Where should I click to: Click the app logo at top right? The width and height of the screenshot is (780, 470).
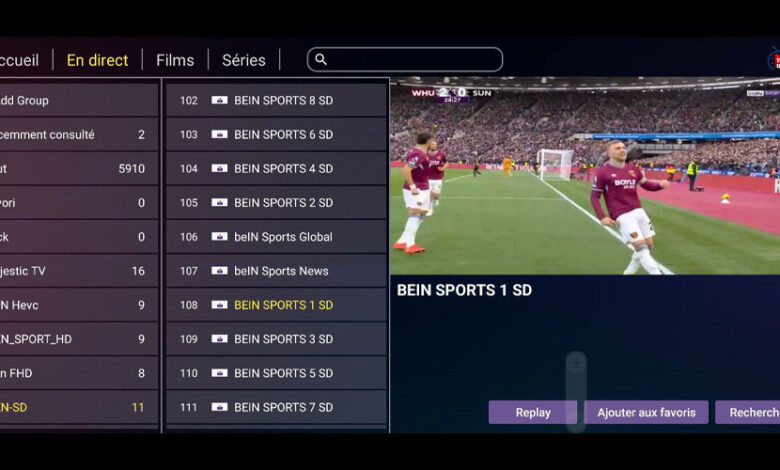point(774,60)
